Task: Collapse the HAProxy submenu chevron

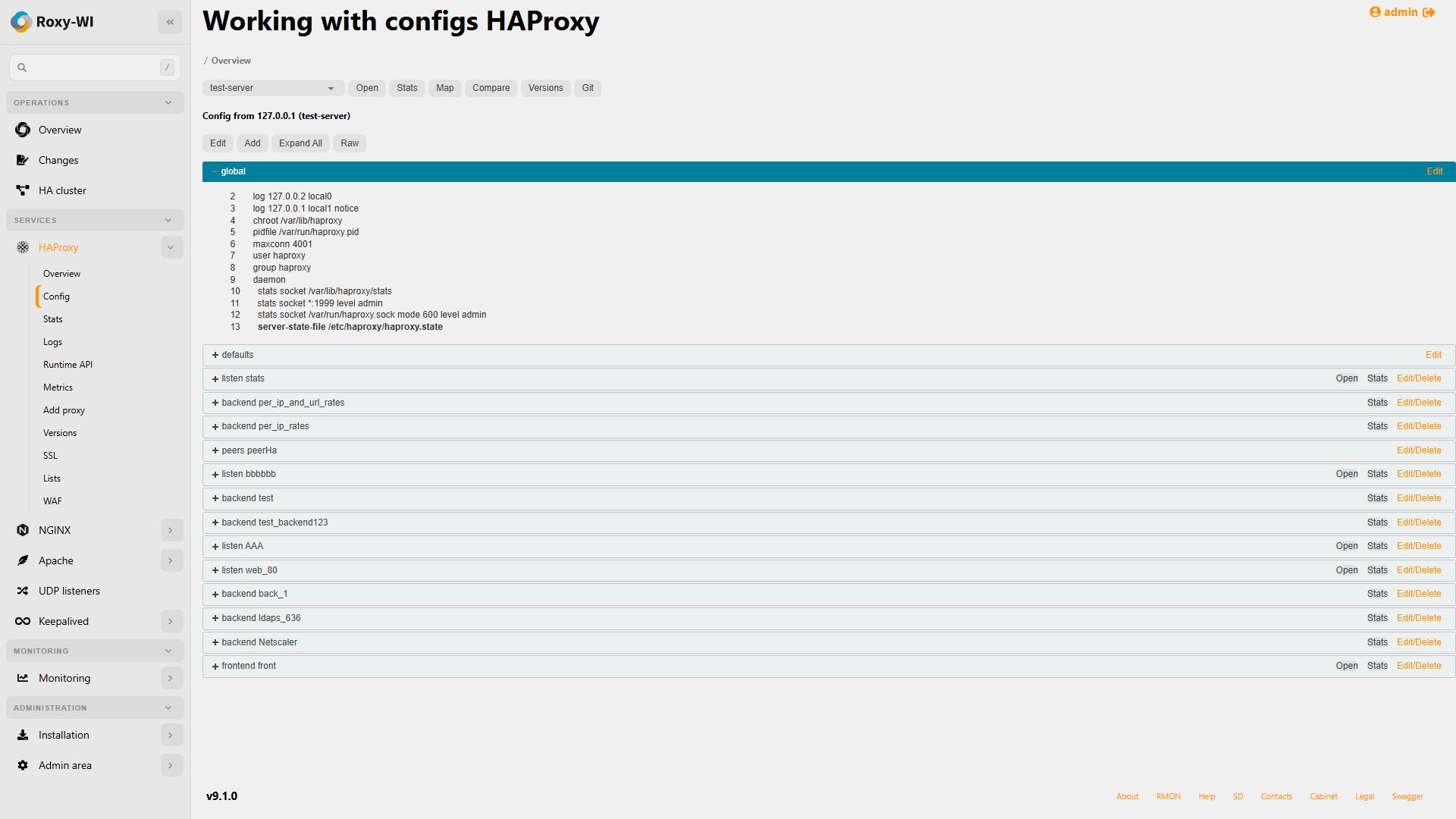Action: click(x=171, y=247)
